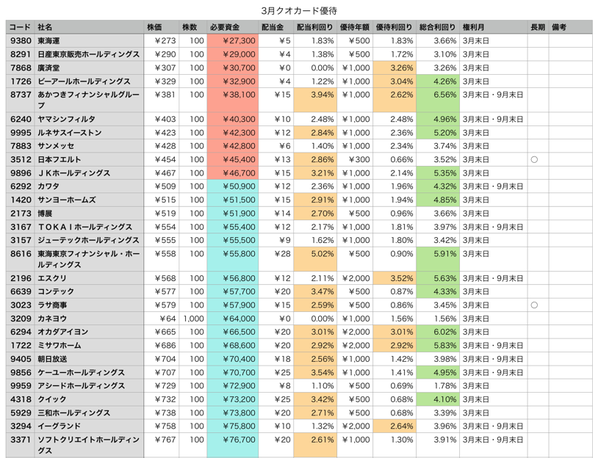Click orange dividend yield cell 5.02%
Screen dimensions: 598x458
315,259
